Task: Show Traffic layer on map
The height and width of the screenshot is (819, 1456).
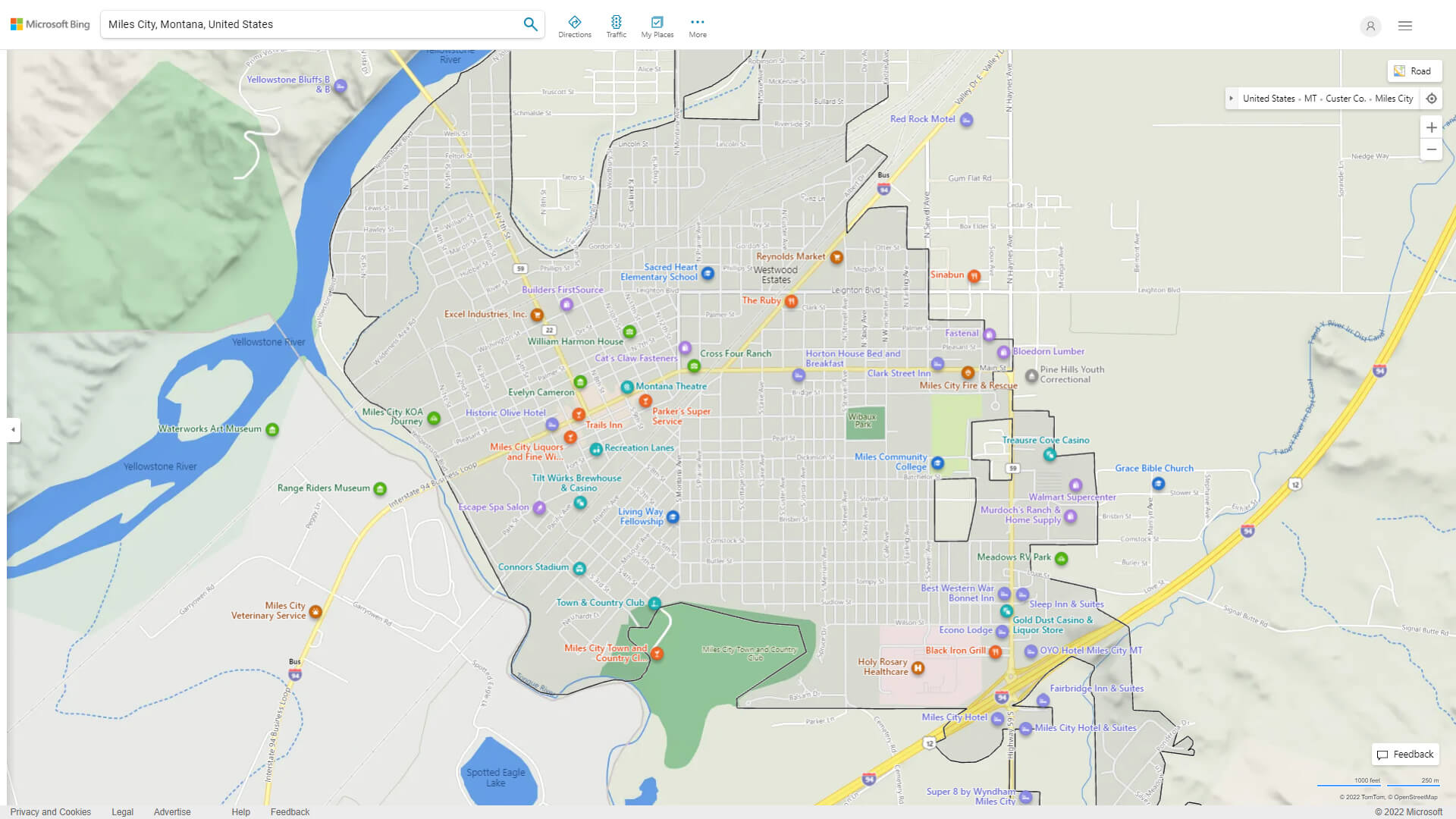Action: (616, 26)
